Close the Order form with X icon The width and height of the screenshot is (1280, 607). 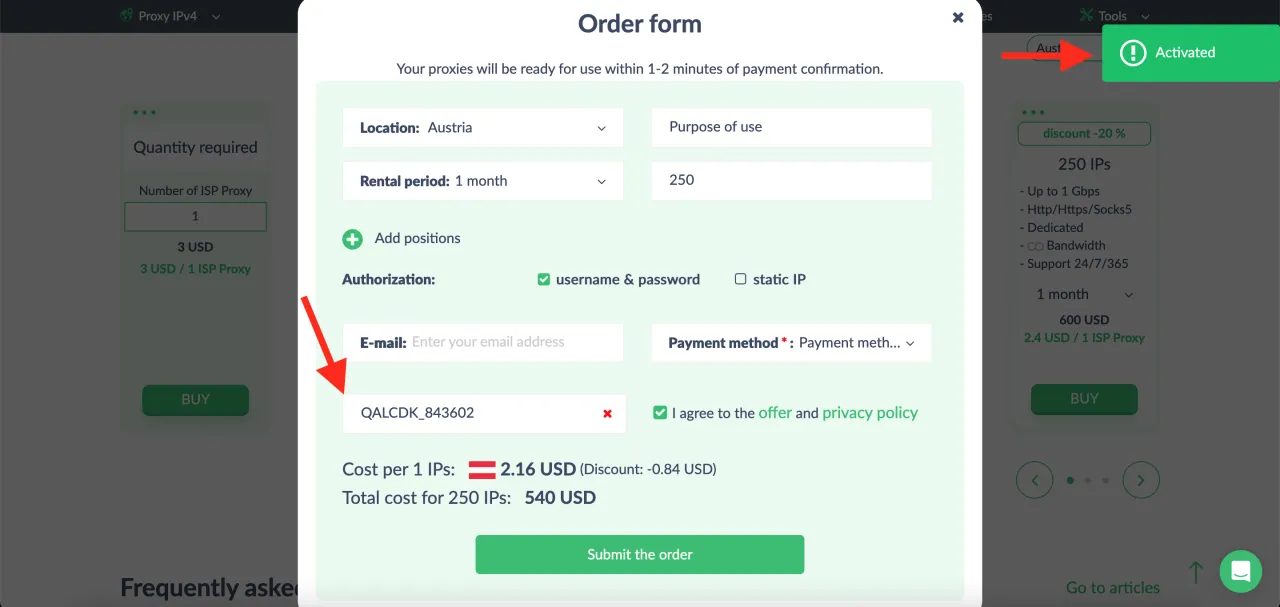click(x=958, y=17)
